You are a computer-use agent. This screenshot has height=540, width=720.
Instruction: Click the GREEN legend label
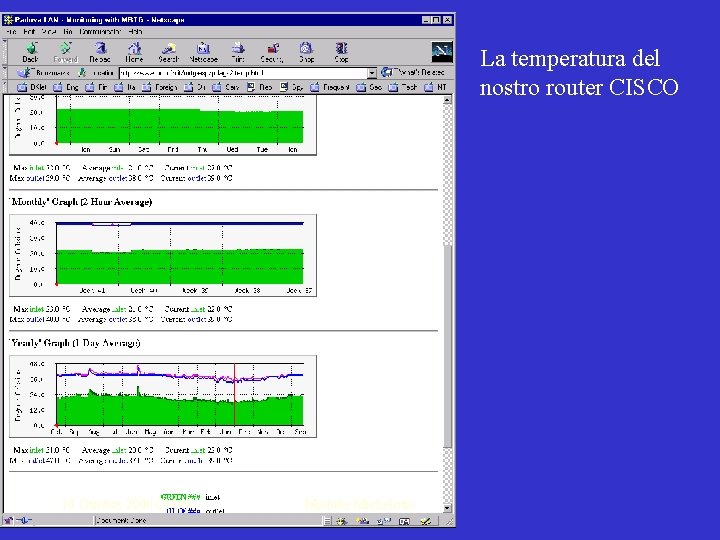180,497
